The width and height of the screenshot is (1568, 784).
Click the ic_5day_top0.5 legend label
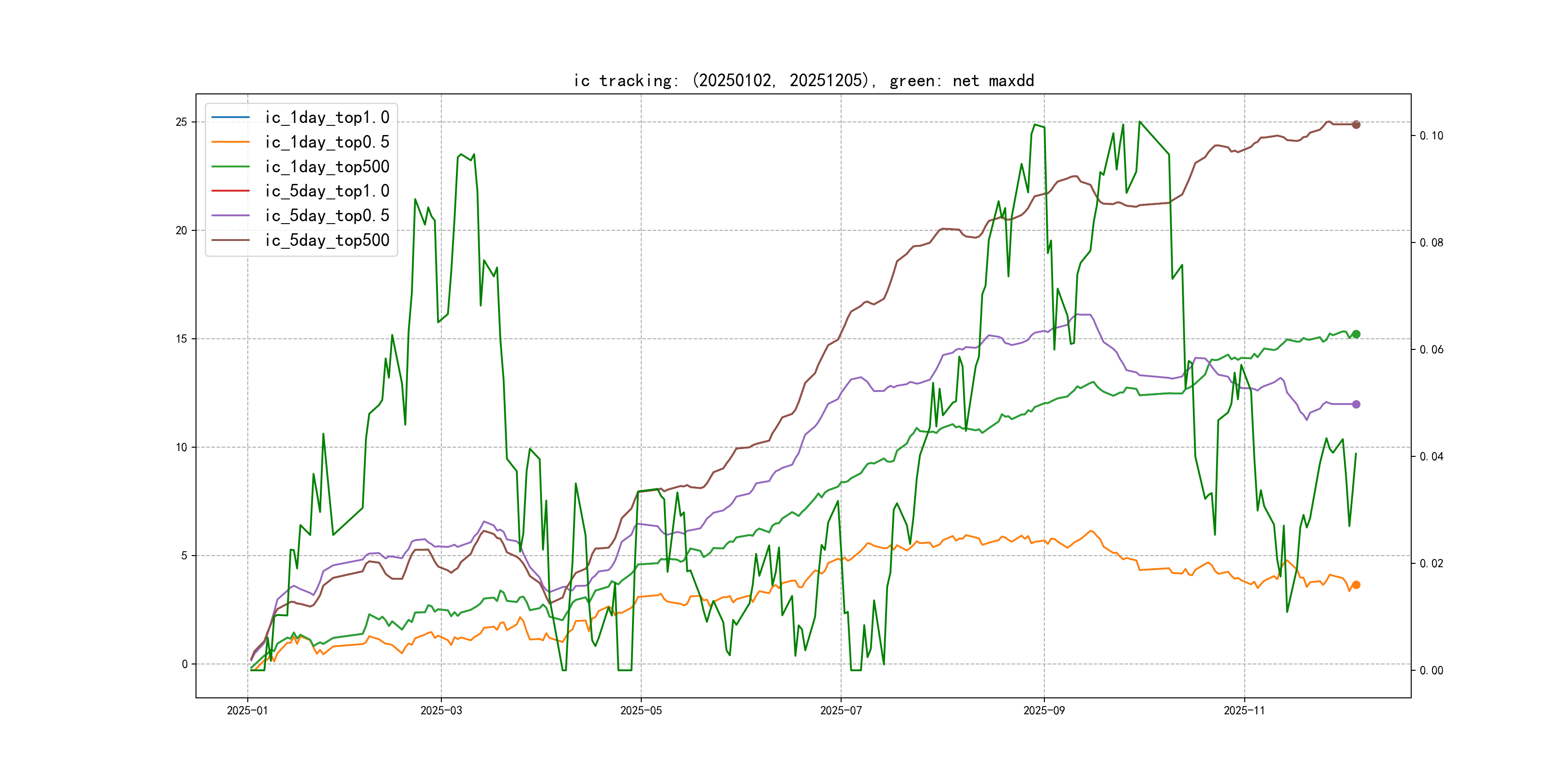coord(327,215)
